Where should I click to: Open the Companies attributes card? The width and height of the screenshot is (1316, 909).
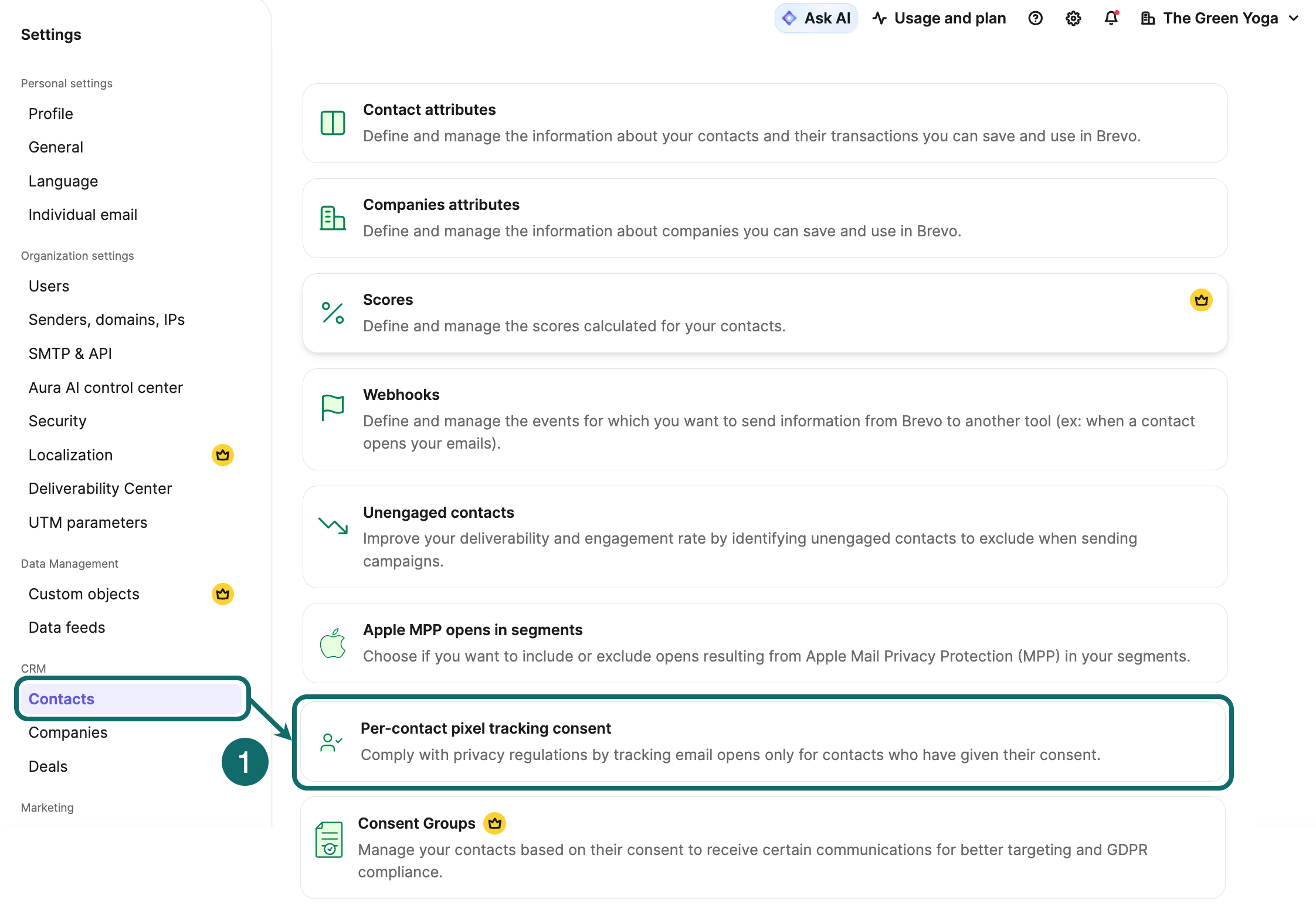(x=765, y=218)
